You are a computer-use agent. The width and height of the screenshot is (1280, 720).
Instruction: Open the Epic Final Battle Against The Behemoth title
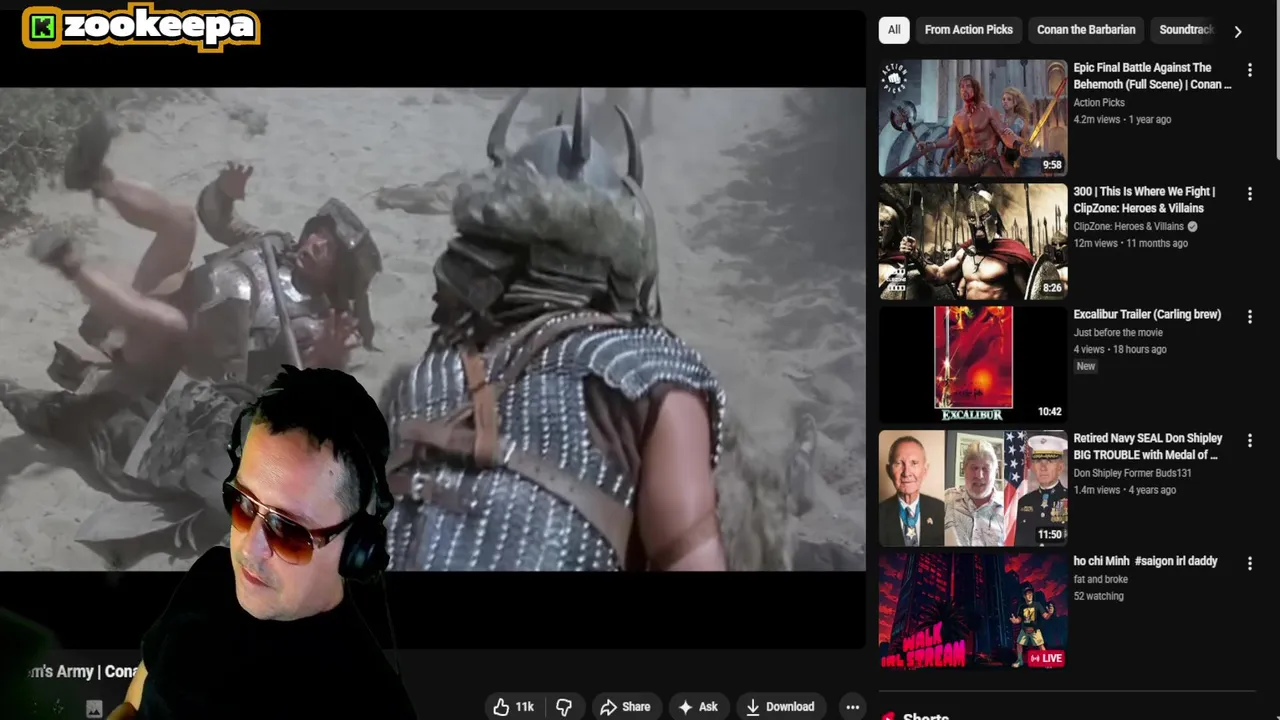coord(1152,76)
